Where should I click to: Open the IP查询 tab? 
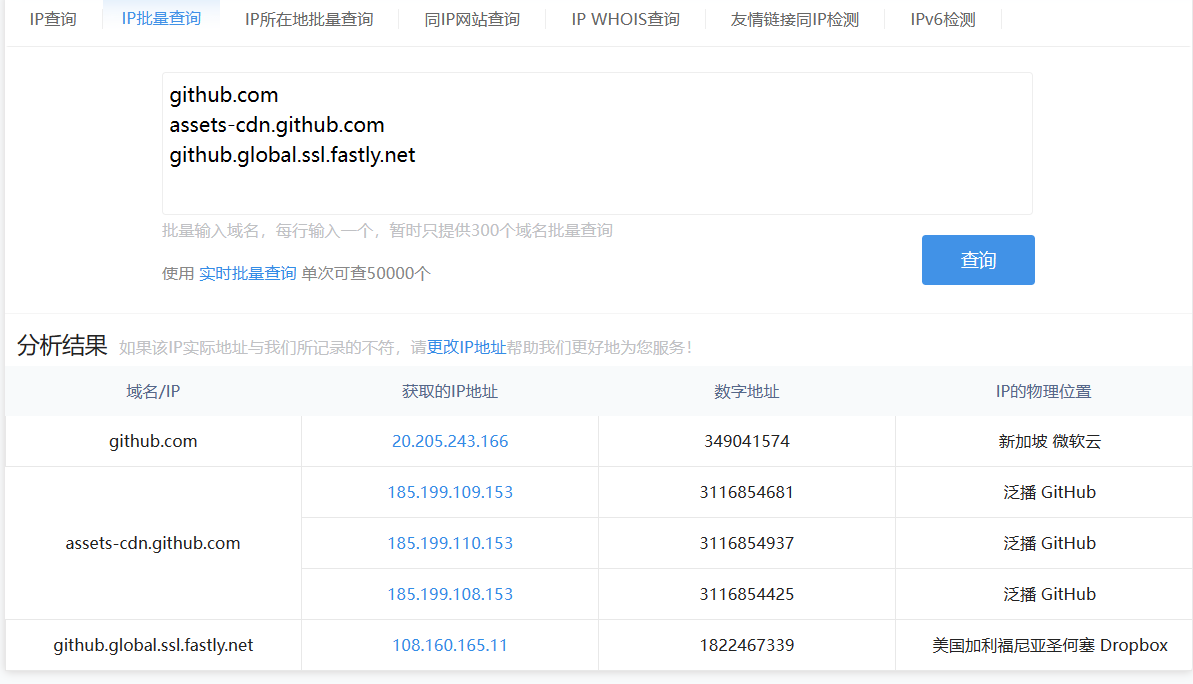pyautogui.click(x=53, y=19)
